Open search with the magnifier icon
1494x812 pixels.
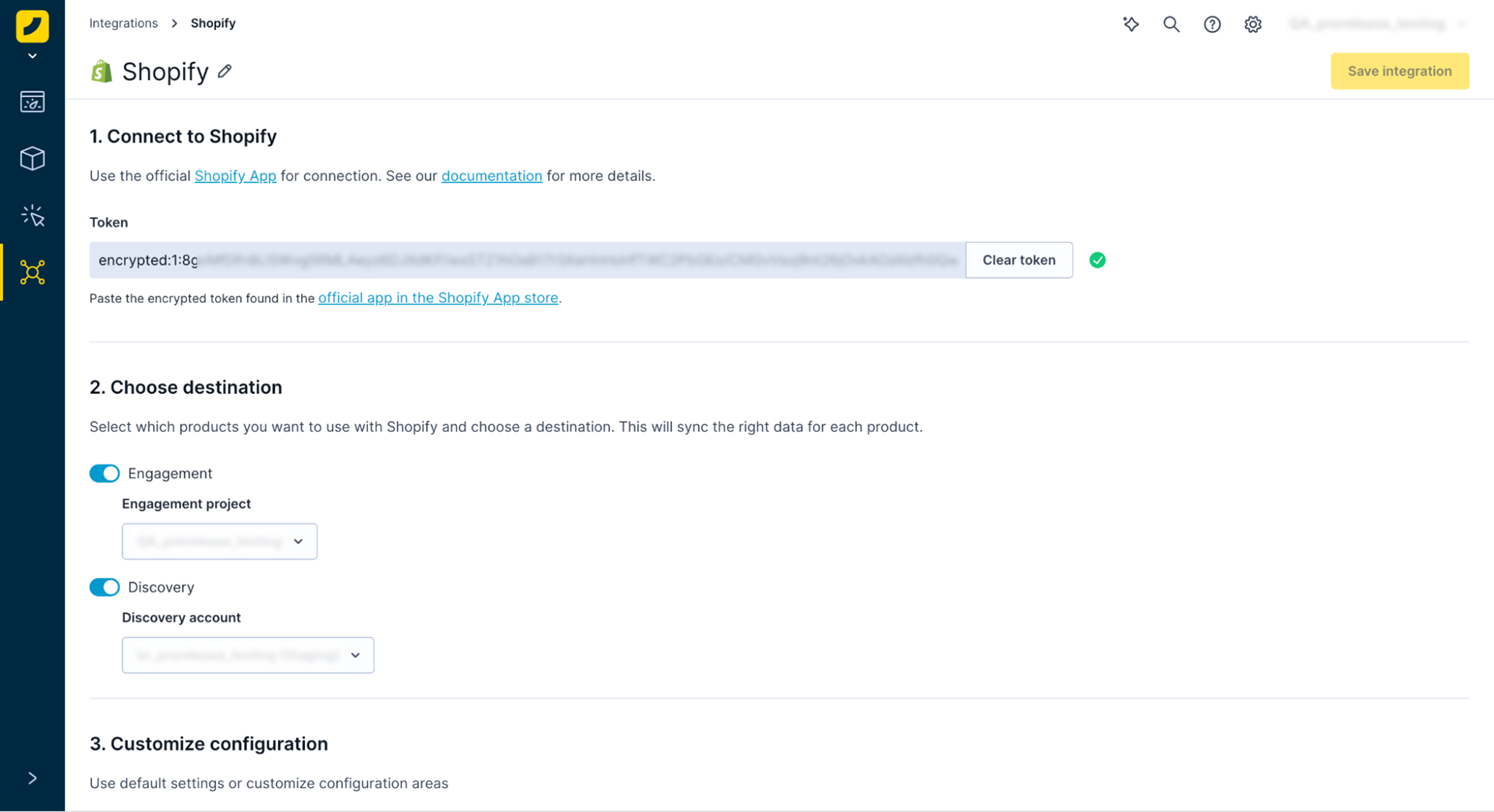pos(1171,24)
